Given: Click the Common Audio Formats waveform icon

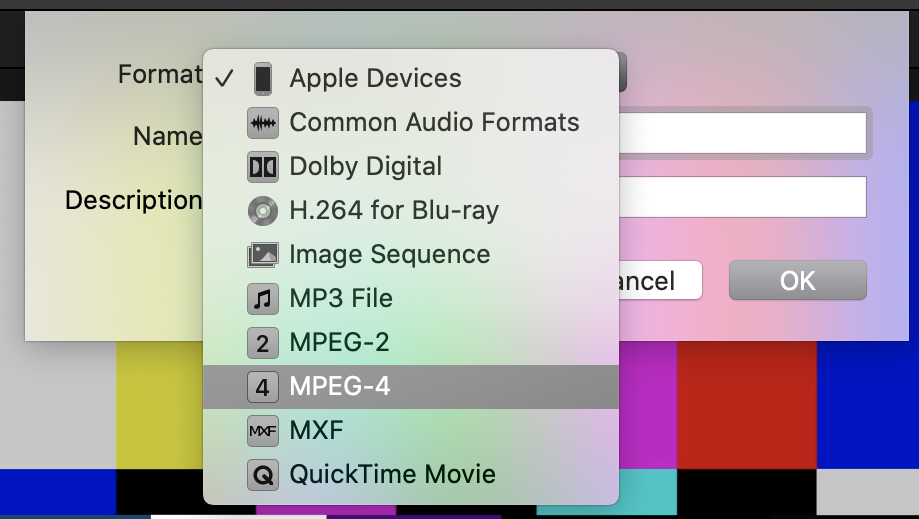Looking at the screenshot, I should click(x=262, y=123).
